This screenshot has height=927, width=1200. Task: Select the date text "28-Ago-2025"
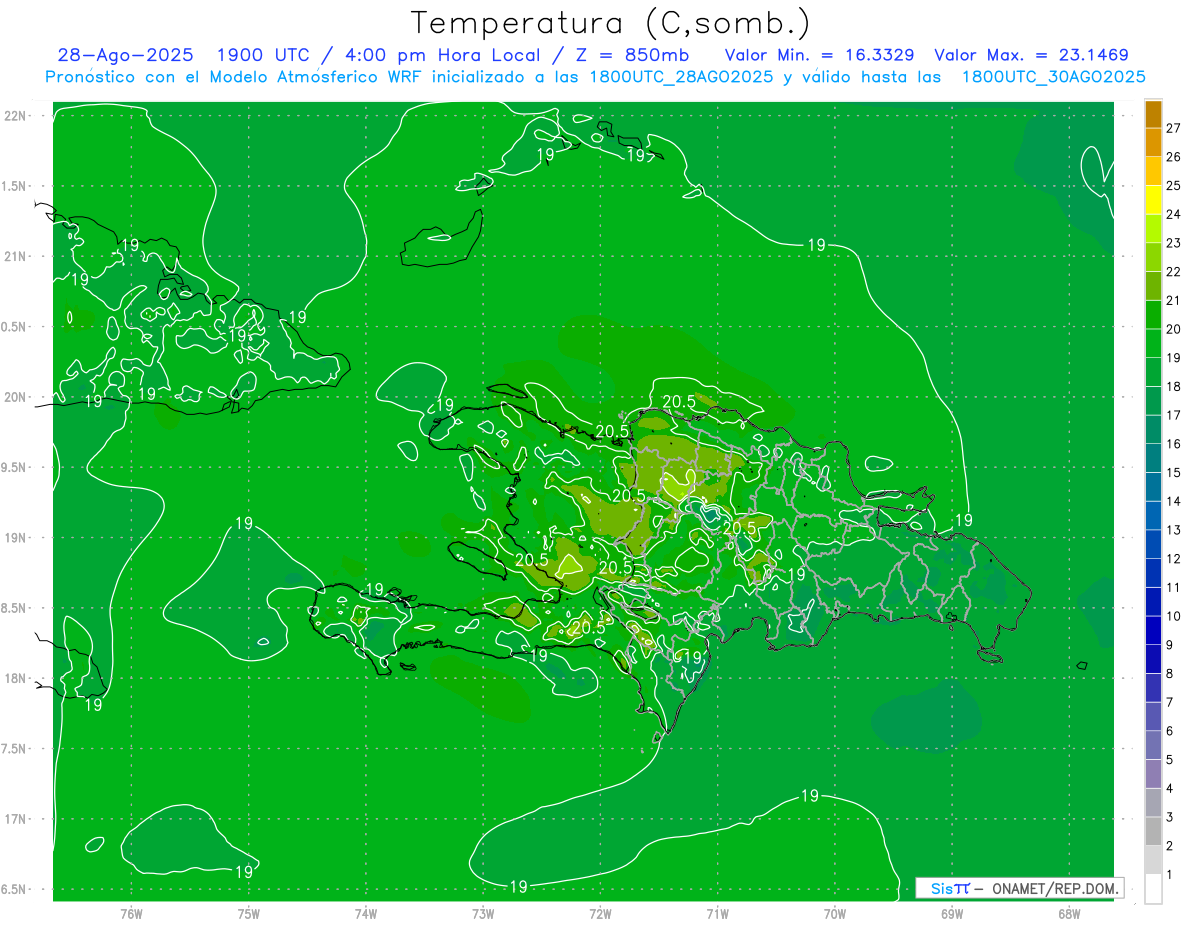tap(125, 55)
